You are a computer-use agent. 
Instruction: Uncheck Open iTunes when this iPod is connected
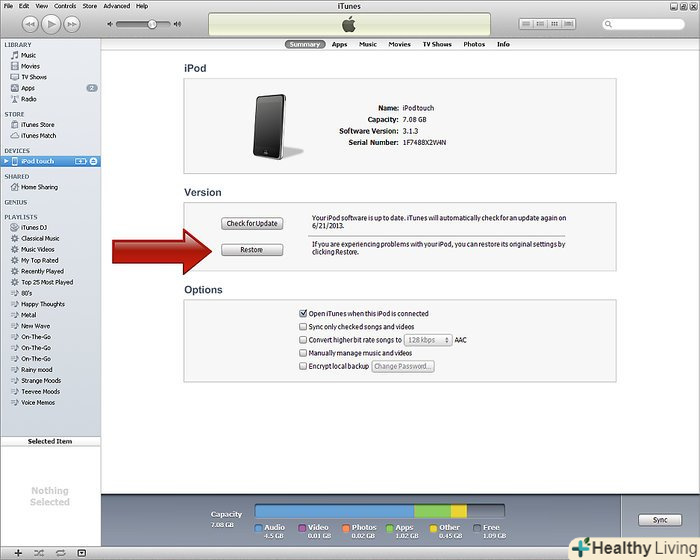pos(303,313)
